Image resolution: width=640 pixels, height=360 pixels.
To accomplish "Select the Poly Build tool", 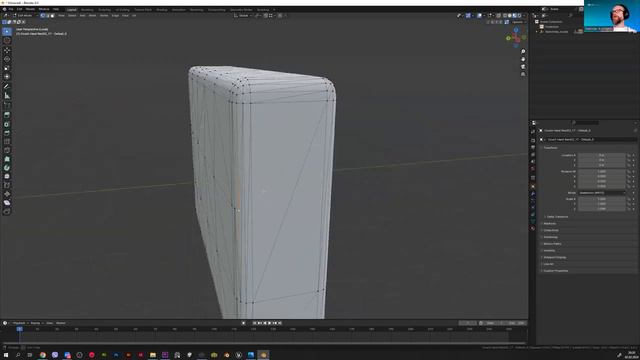I will click(7, 159).
